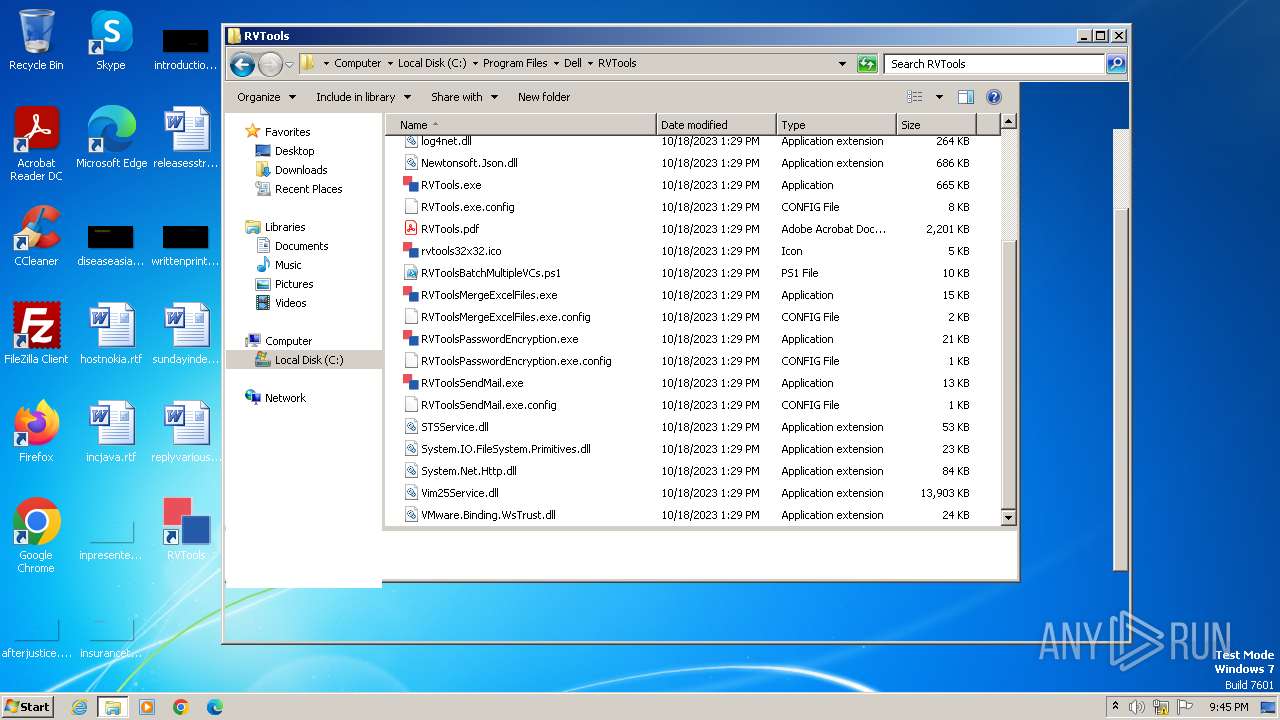This screenshot has width=1280, height=720.
Task: Sort by Date modified column header
Action: [x=716, y=125]
